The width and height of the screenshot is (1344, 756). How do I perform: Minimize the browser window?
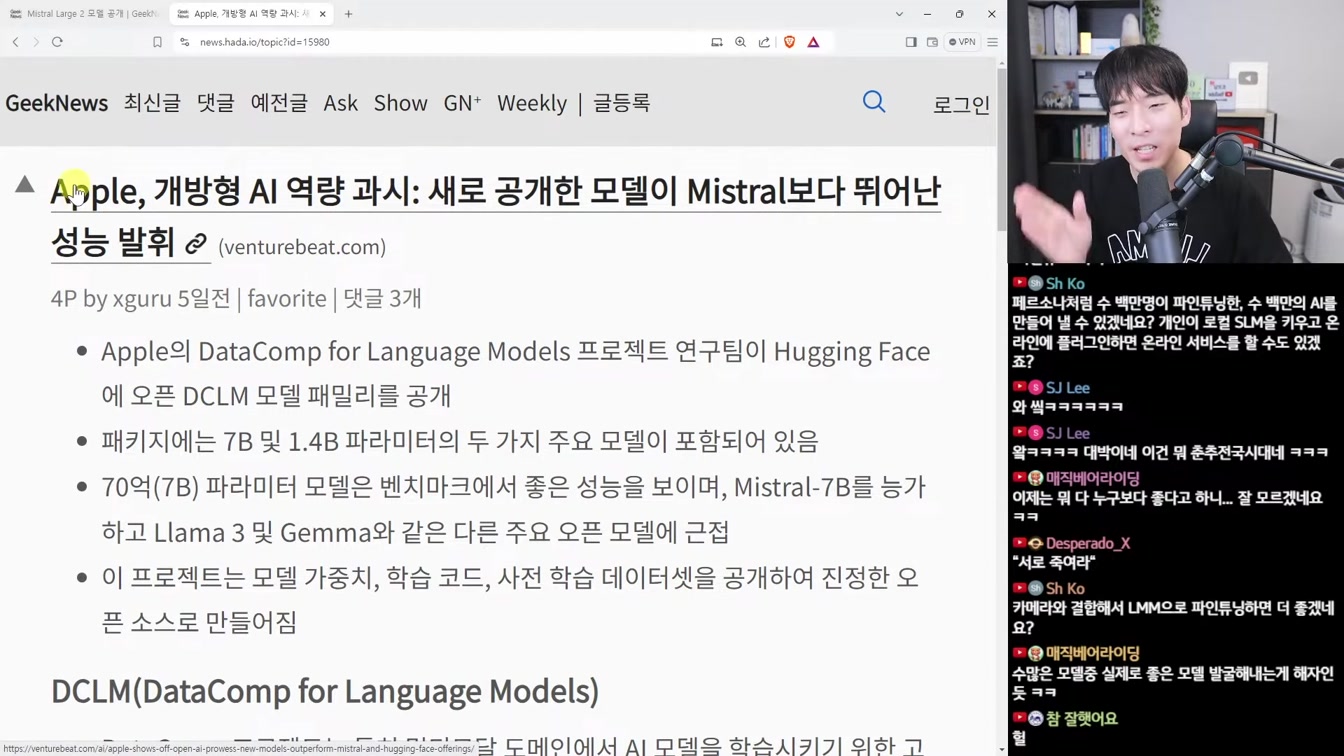click(927, 14)
